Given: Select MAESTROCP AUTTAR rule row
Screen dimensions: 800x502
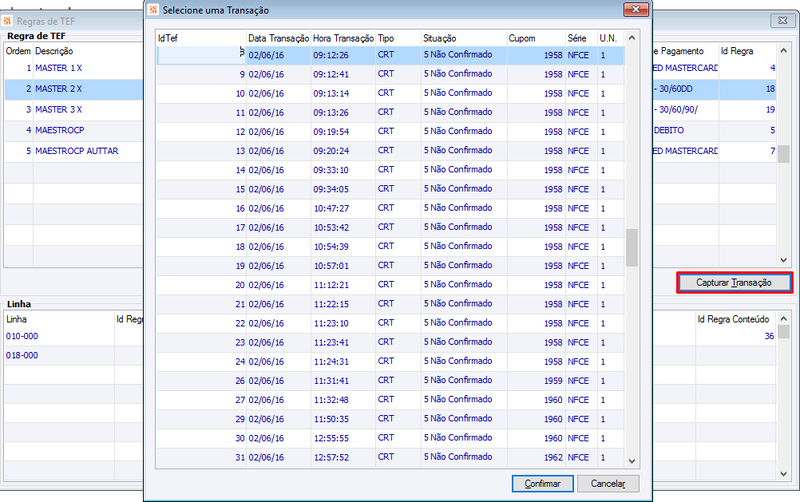Looking at the screenshot, I should (x=74, y=151).
